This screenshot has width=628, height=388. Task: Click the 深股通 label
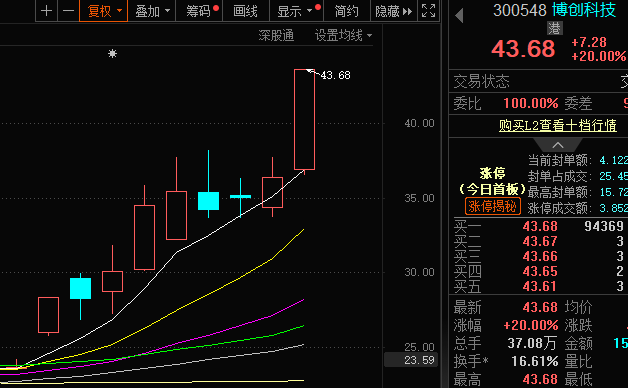tap(276, 35)
